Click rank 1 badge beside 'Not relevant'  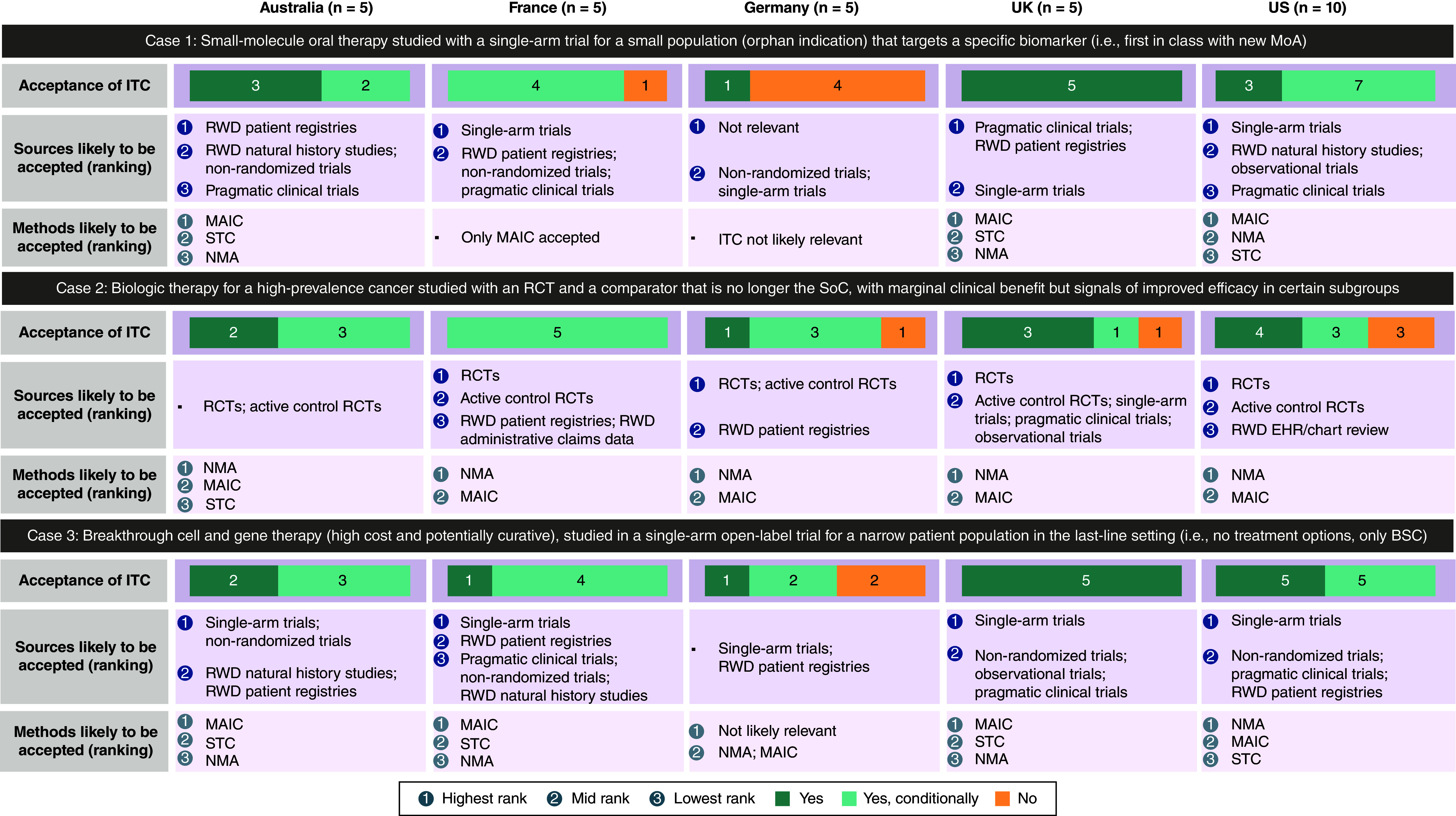tap(698, 127)
